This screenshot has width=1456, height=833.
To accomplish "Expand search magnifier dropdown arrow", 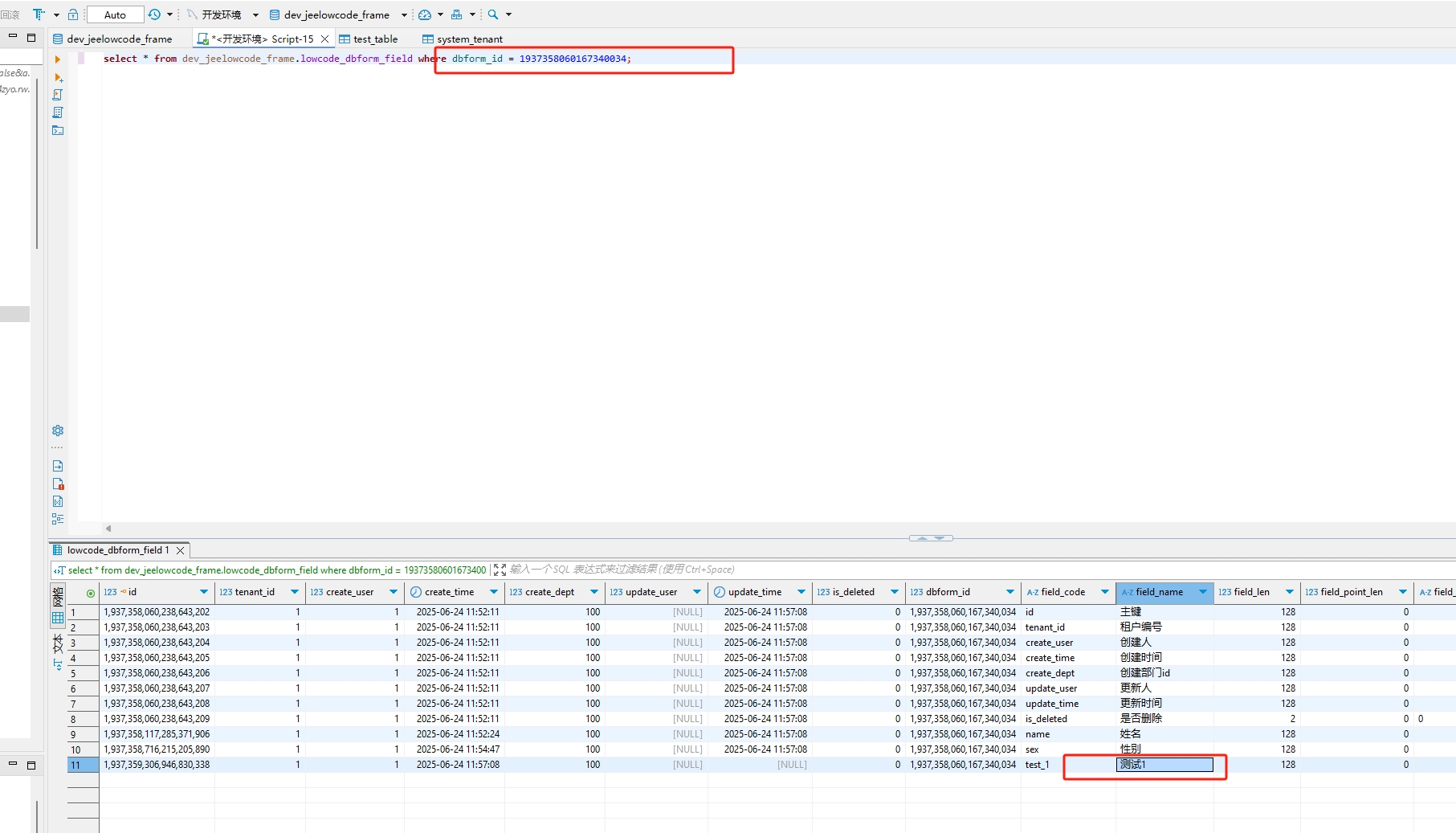I will pos(508,14).
